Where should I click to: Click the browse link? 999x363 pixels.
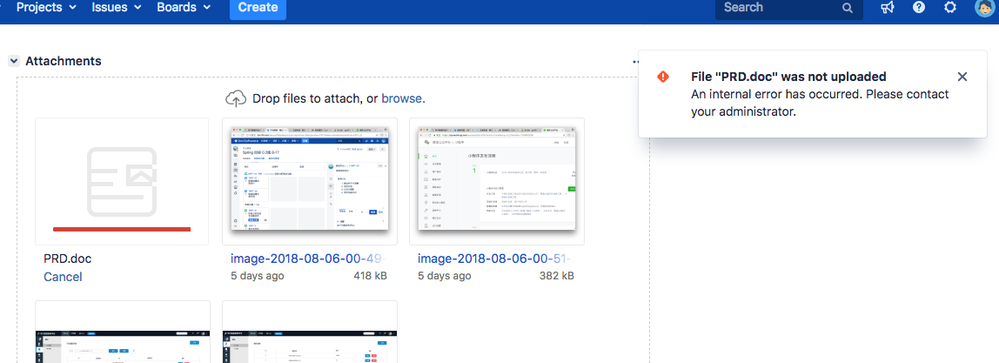click(x=403, y=99)
